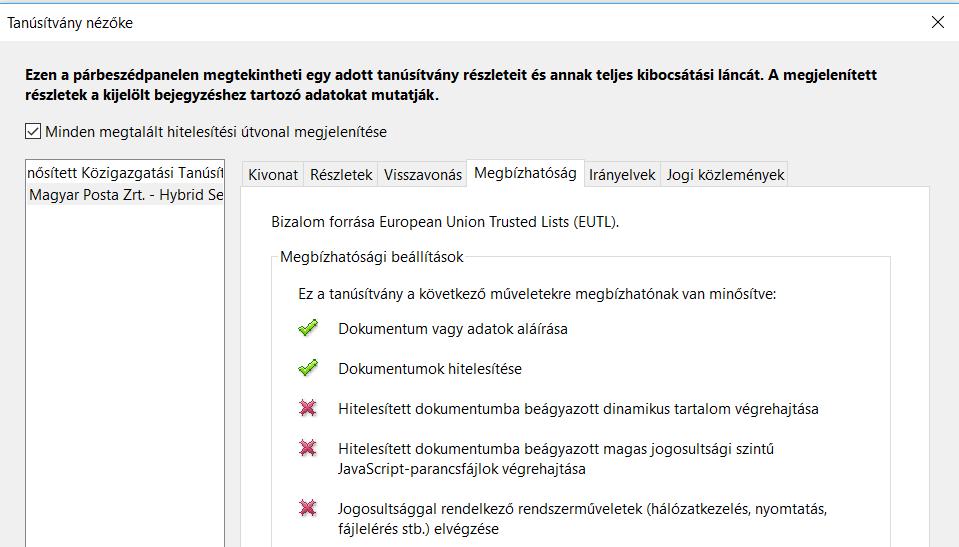Click the text Dokumentumok hitelesítése
The image size is (959, 547).
tap(429, 369)
